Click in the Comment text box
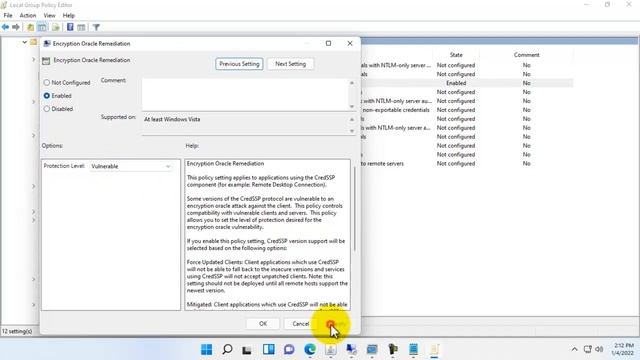The image size is (640, 360). tap(245, 95)
